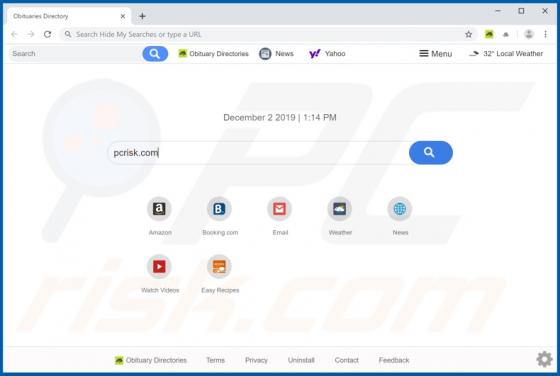Screen dimensions: 560x376
Task: Go forward to the next page
Action: 31,34
